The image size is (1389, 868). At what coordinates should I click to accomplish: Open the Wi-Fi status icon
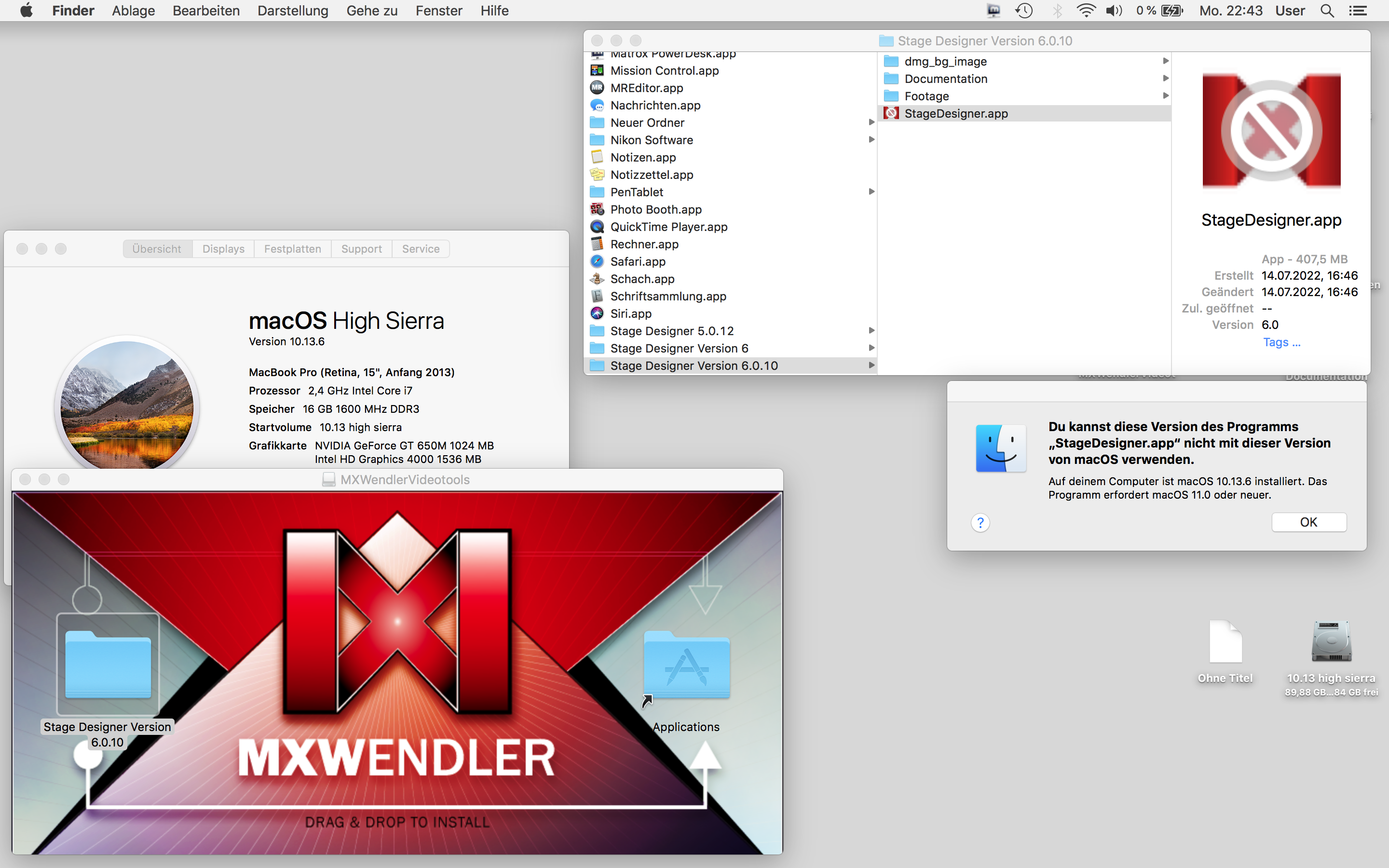[1086, 10]
